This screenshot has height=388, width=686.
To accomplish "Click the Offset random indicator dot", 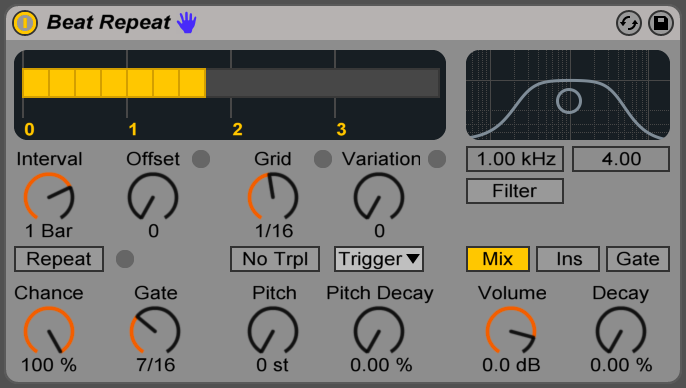I will [x=201, y=159].
